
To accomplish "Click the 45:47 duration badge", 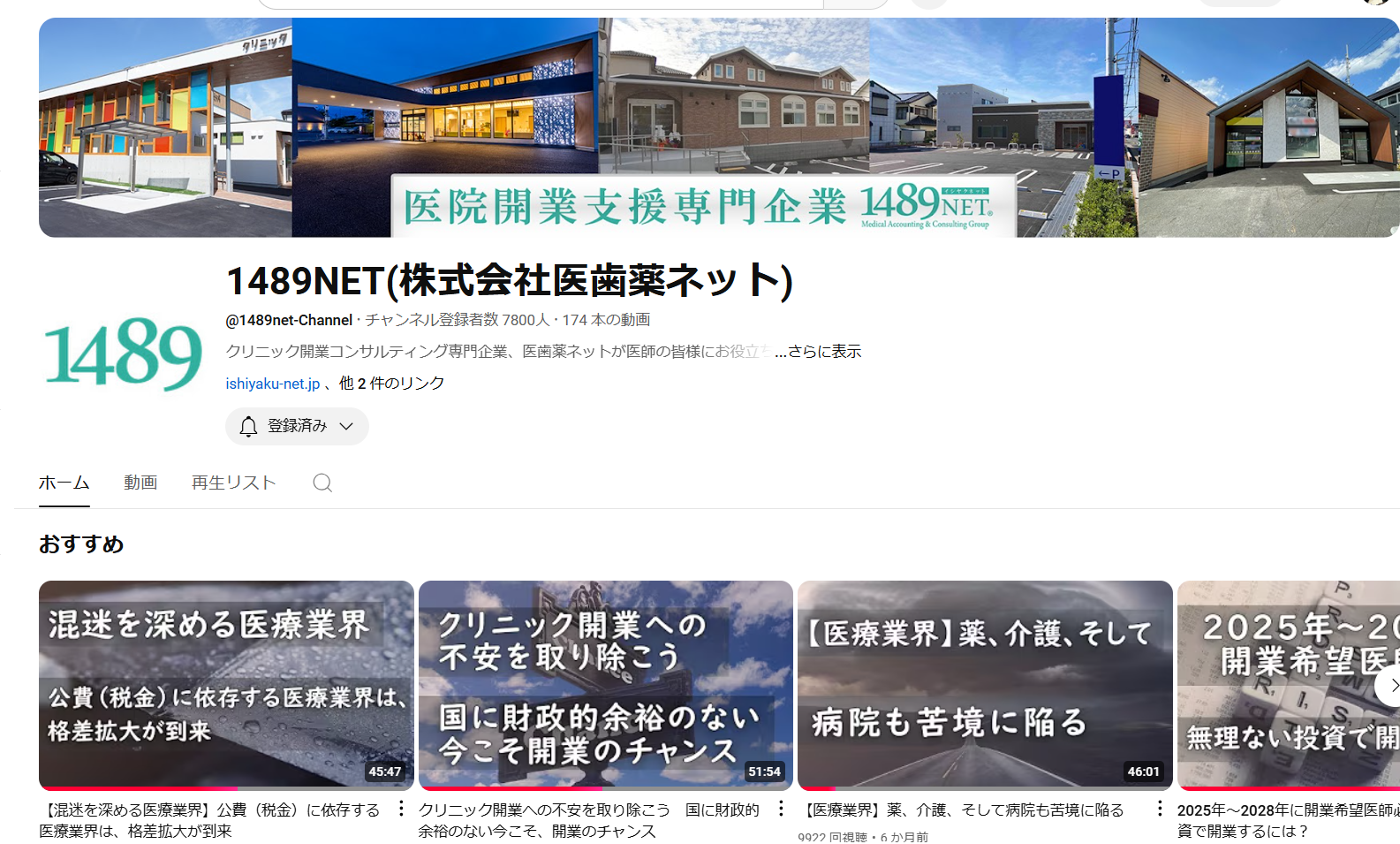I will 385,772.
